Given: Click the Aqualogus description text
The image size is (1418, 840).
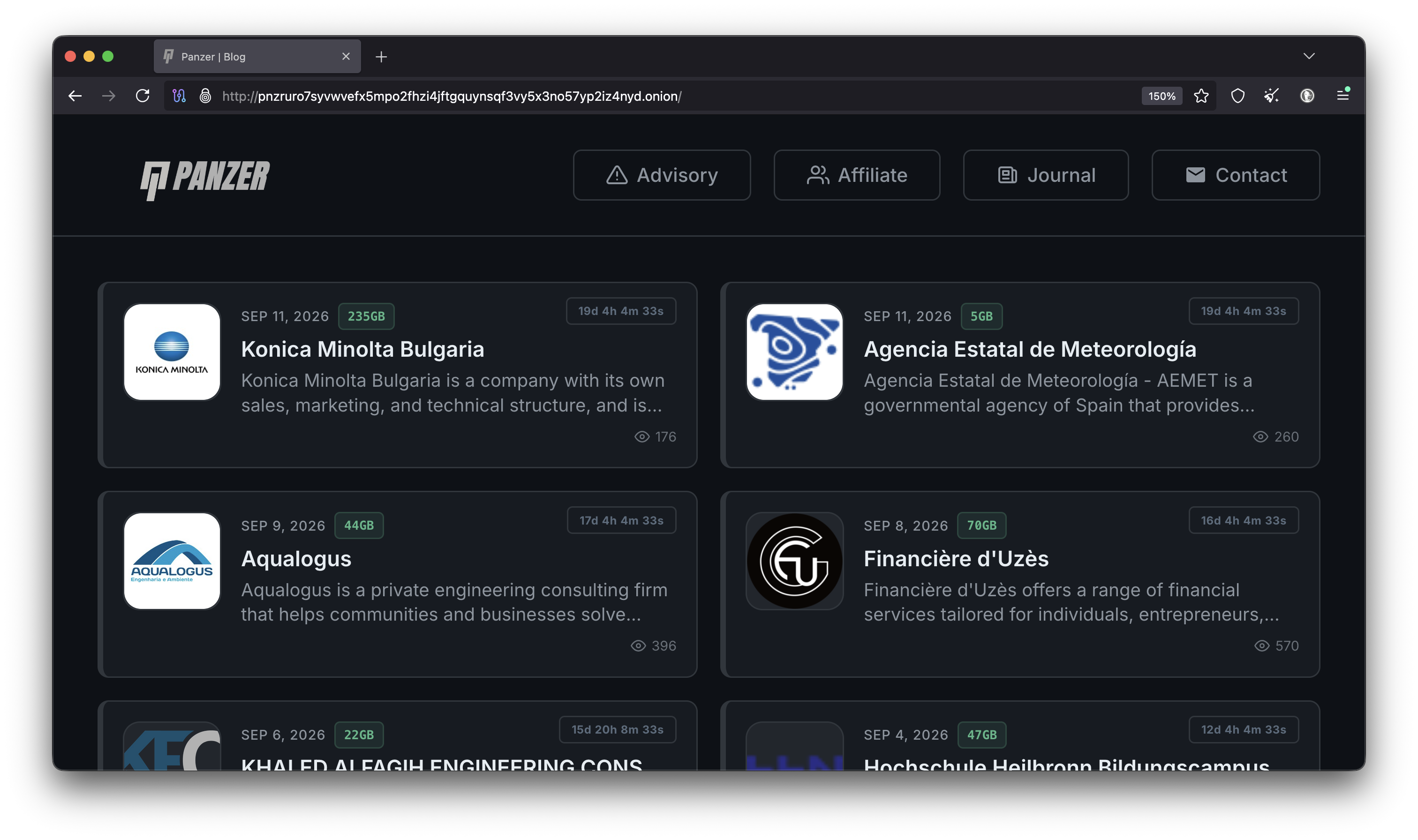Looking at the screenshot, I should tap(454, 602).
